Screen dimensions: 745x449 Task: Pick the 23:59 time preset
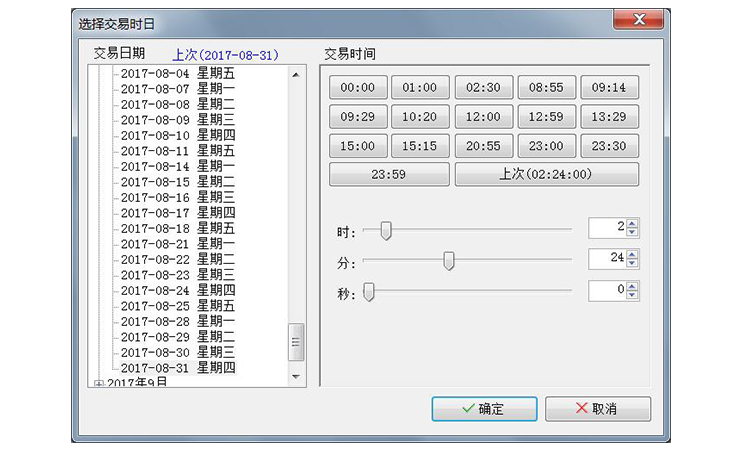point(389,175)
